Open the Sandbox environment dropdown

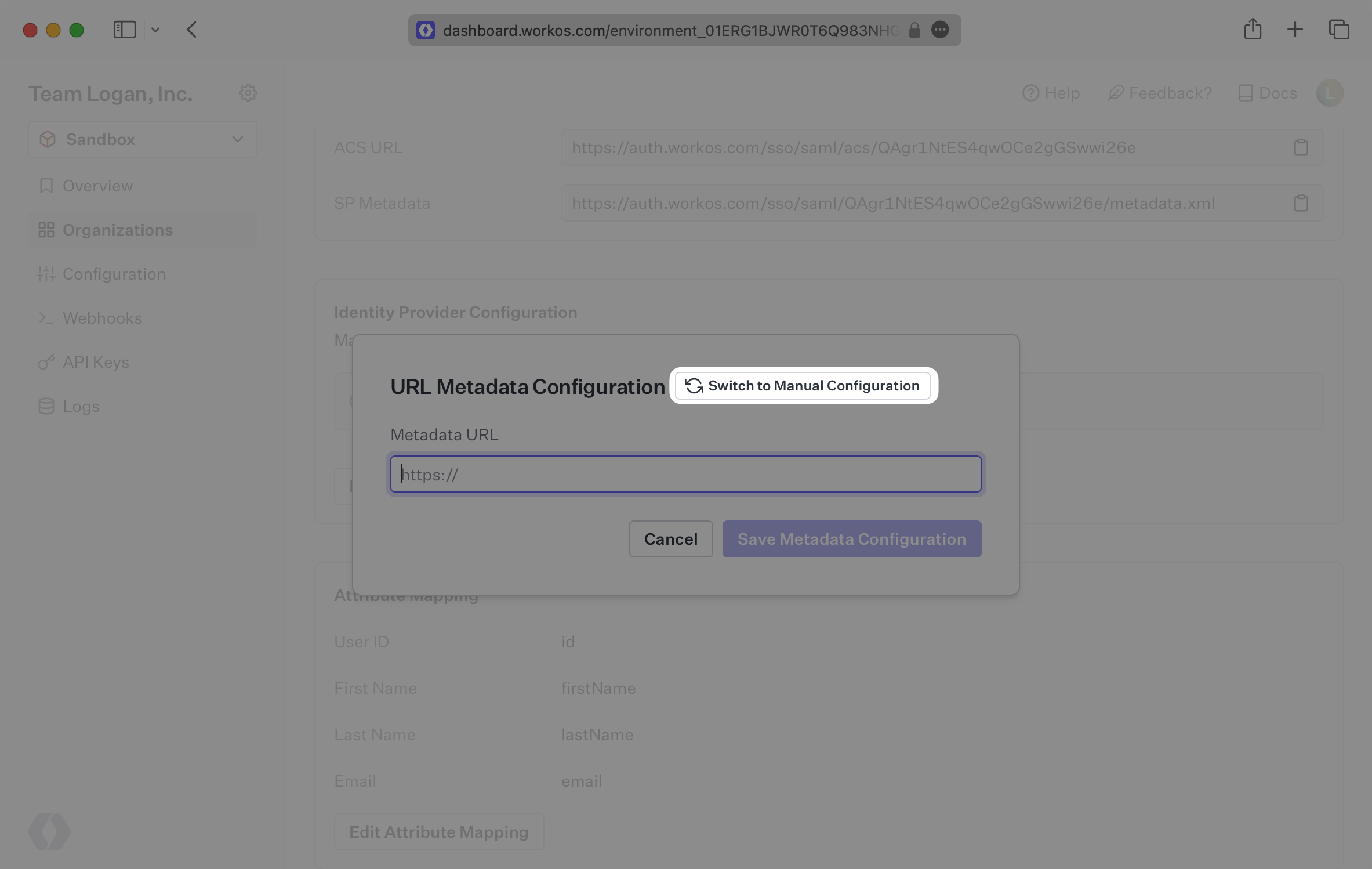[x=143, y=139]
